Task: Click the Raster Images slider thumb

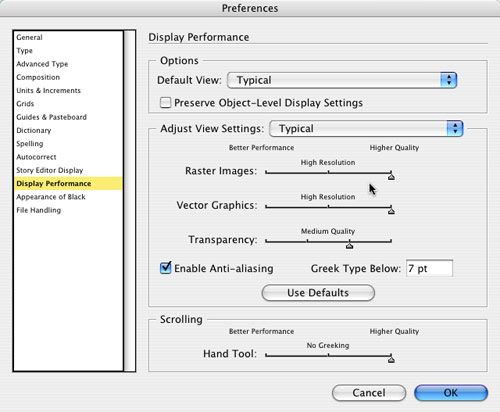Action: pos(391,177)
